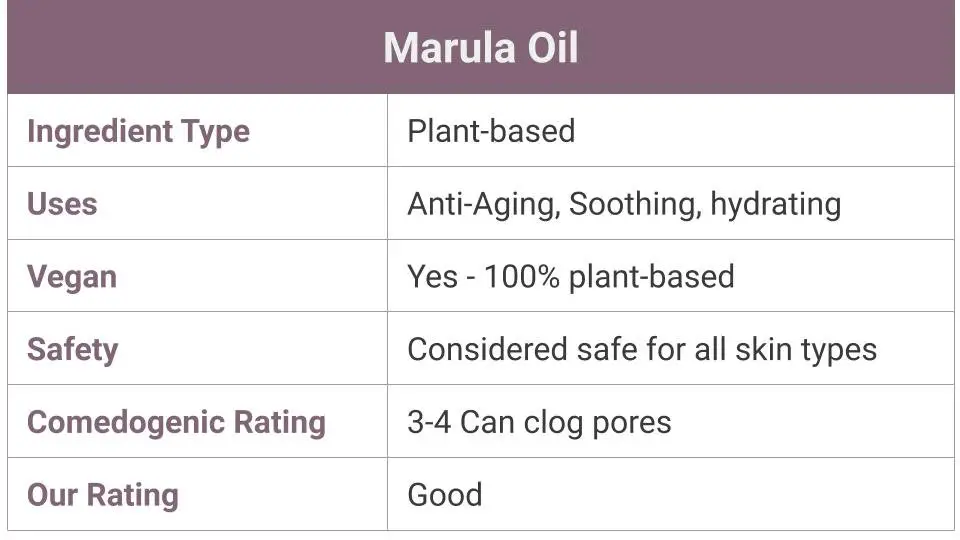Select the Comedogenic Rating label

[176, 422]
